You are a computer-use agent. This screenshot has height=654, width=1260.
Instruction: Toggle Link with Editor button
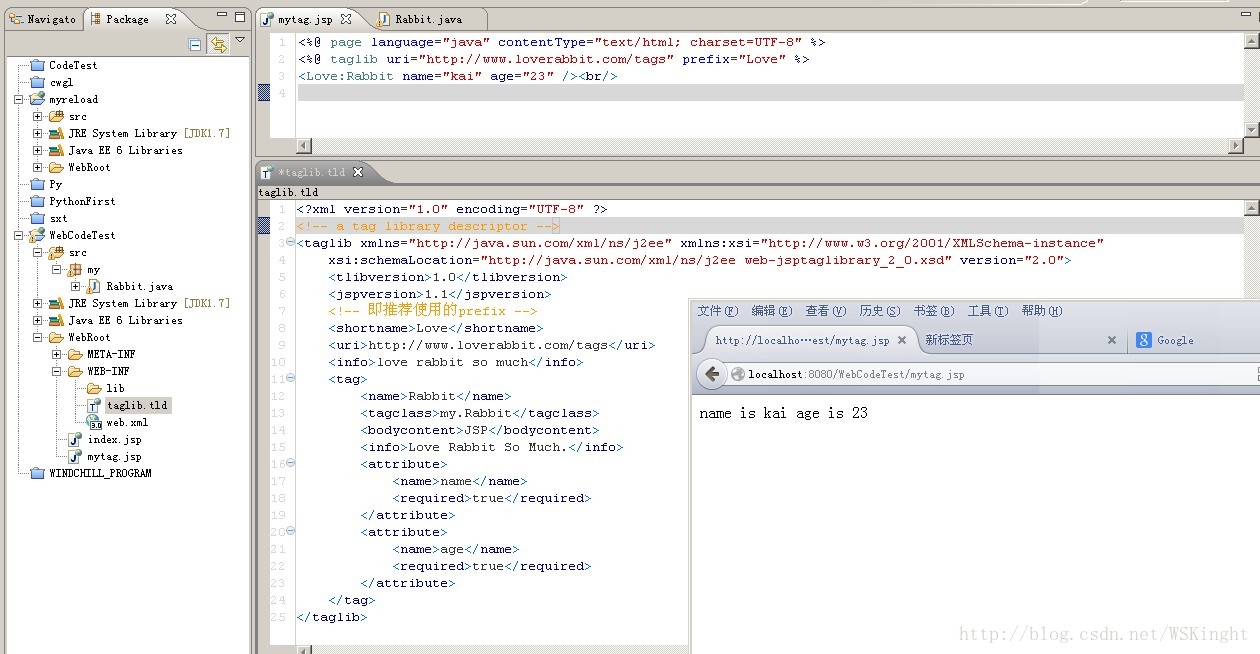218,45
